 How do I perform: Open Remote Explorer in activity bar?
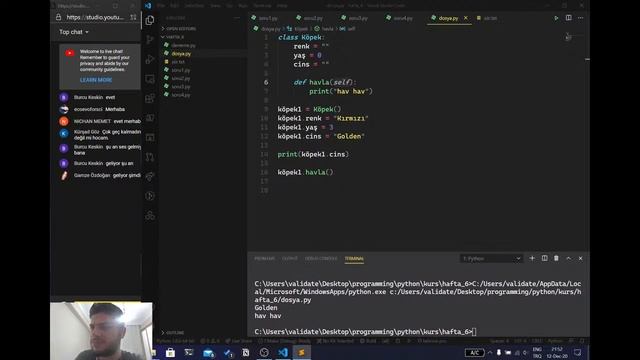tap(150, 79)
